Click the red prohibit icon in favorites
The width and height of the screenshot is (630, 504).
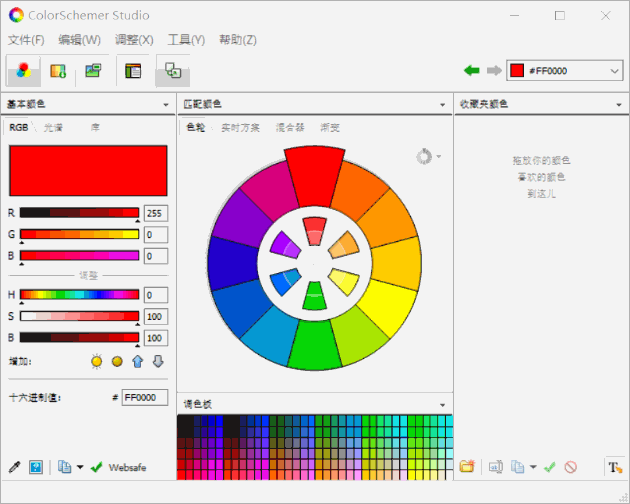[x=571, y=467]
